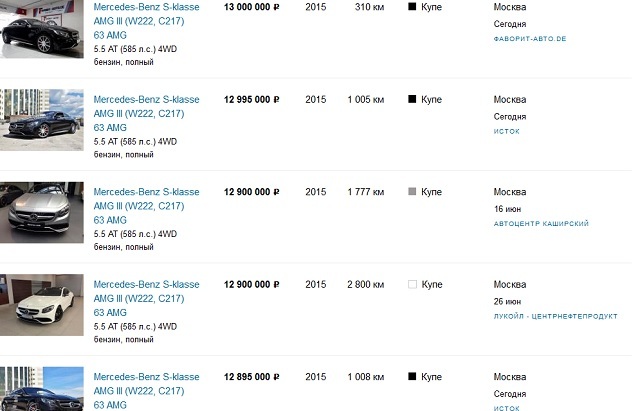This screenshot has width=640, height=411.
Task: Click the black color swatch of the 1 008 км car
Action: pyautogui.click(x=412, y=376)
